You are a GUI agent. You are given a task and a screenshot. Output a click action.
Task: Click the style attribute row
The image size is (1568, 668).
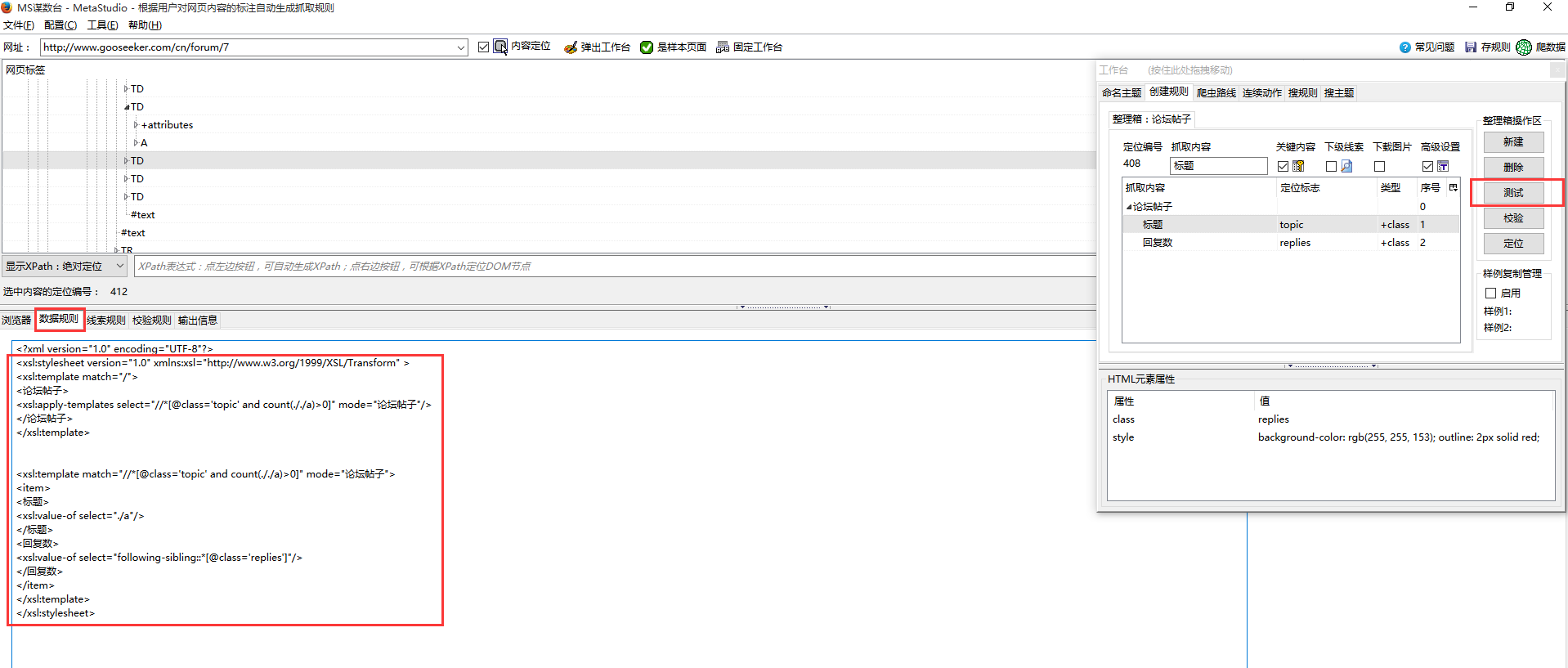(x=1331, y=437)
